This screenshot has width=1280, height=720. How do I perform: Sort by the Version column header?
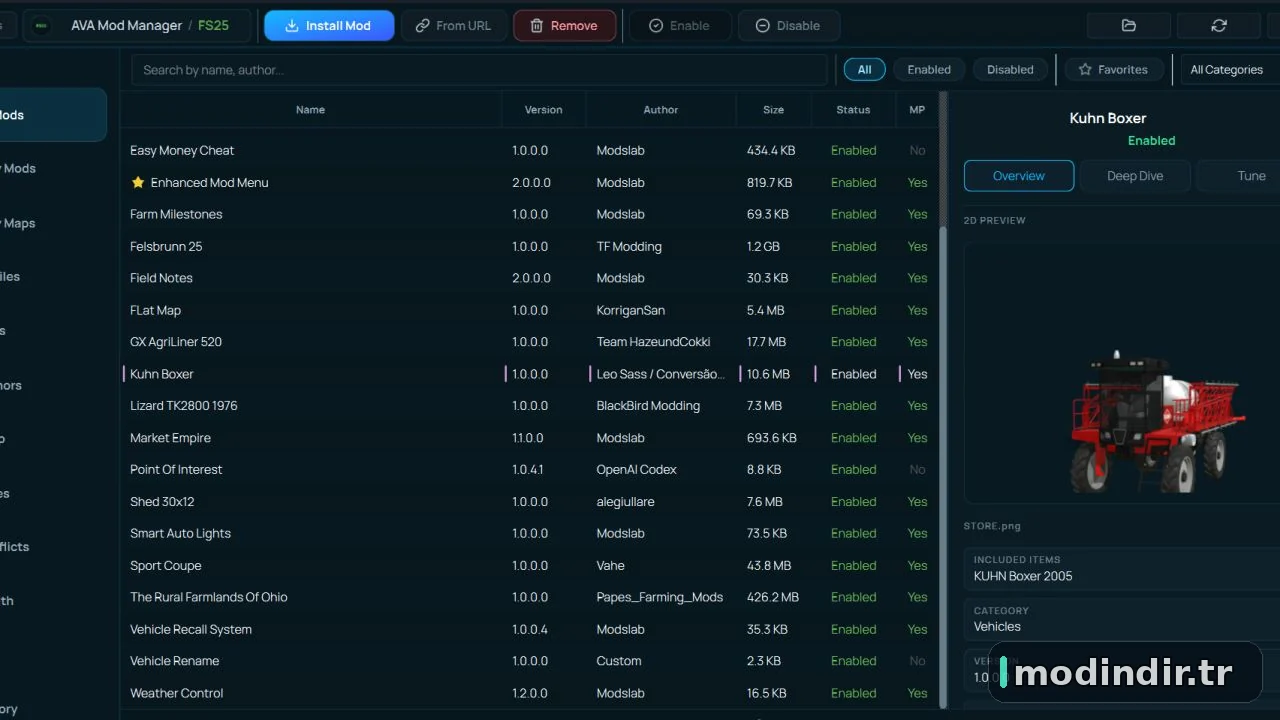coord(543,110)
